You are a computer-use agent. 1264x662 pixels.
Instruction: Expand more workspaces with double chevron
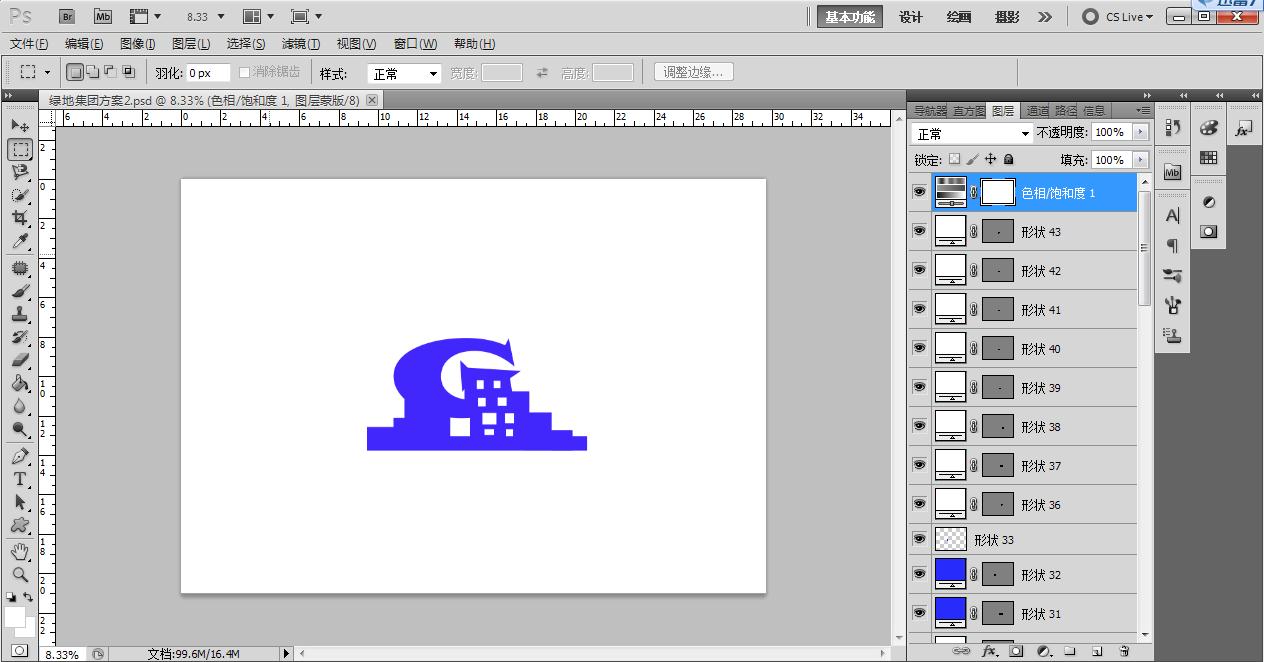pos(1045,17)
